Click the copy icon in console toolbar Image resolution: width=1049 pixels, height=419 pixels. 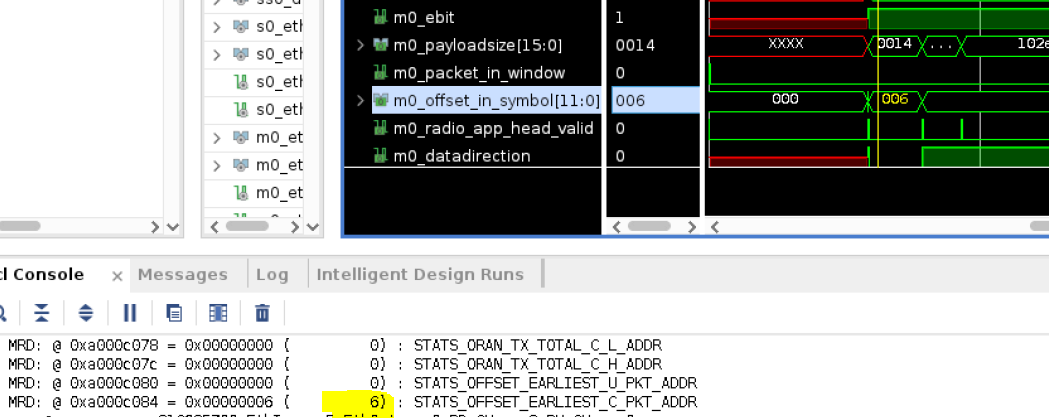[174, 313]
